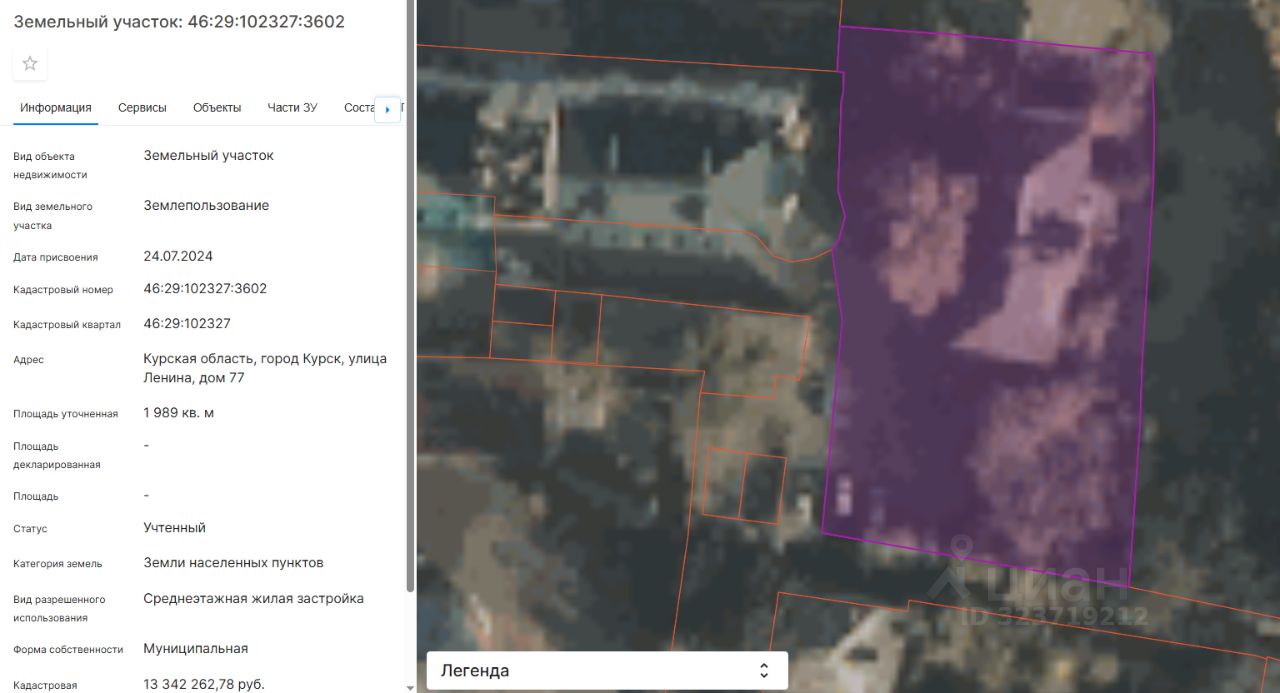Select cadastral quarter value 46:29:102327
This screenshot has width=1280, height=693.
coord(187,323)
